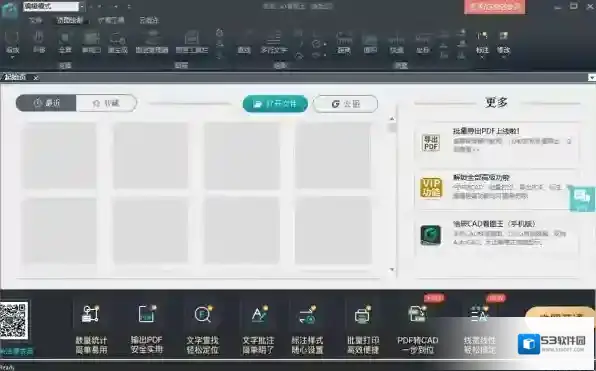Open the floating chat feedback icon
Image resolution: width=596 pixels, height=371 pixels.
582,198
